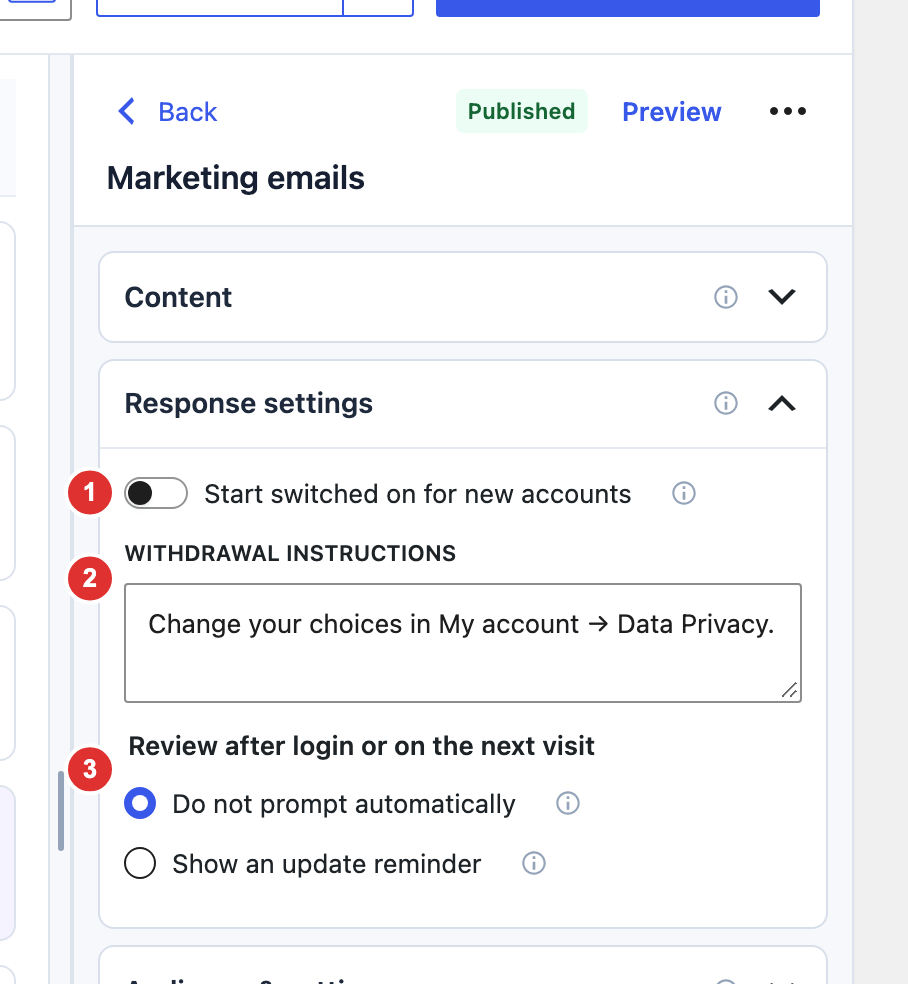Open the Preview link

671,112
